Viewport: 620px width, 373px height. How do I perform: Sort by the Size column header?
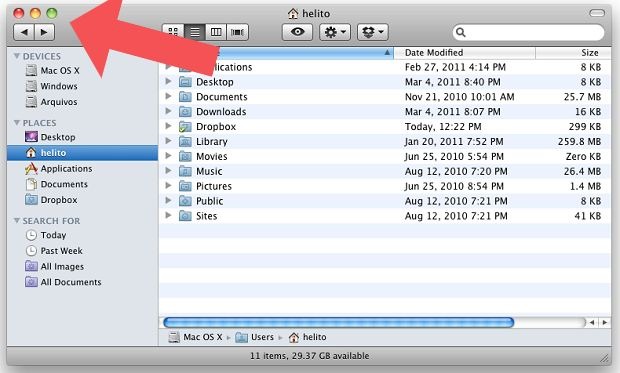pos(573,53)
